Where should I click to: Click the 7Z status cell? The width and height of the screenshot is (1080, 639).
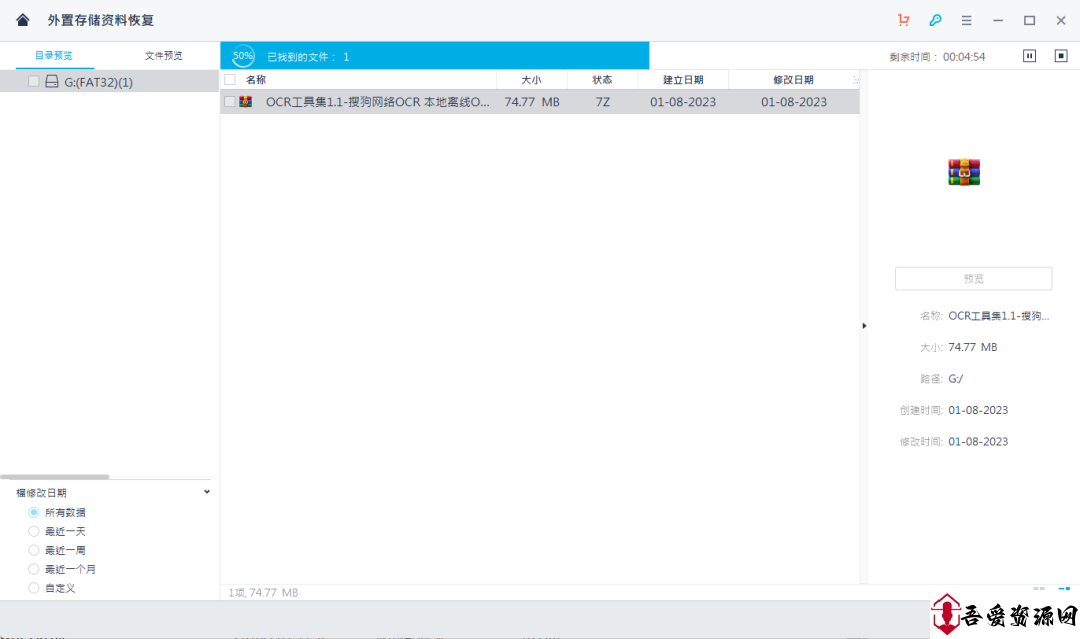[x=603, y=102]
